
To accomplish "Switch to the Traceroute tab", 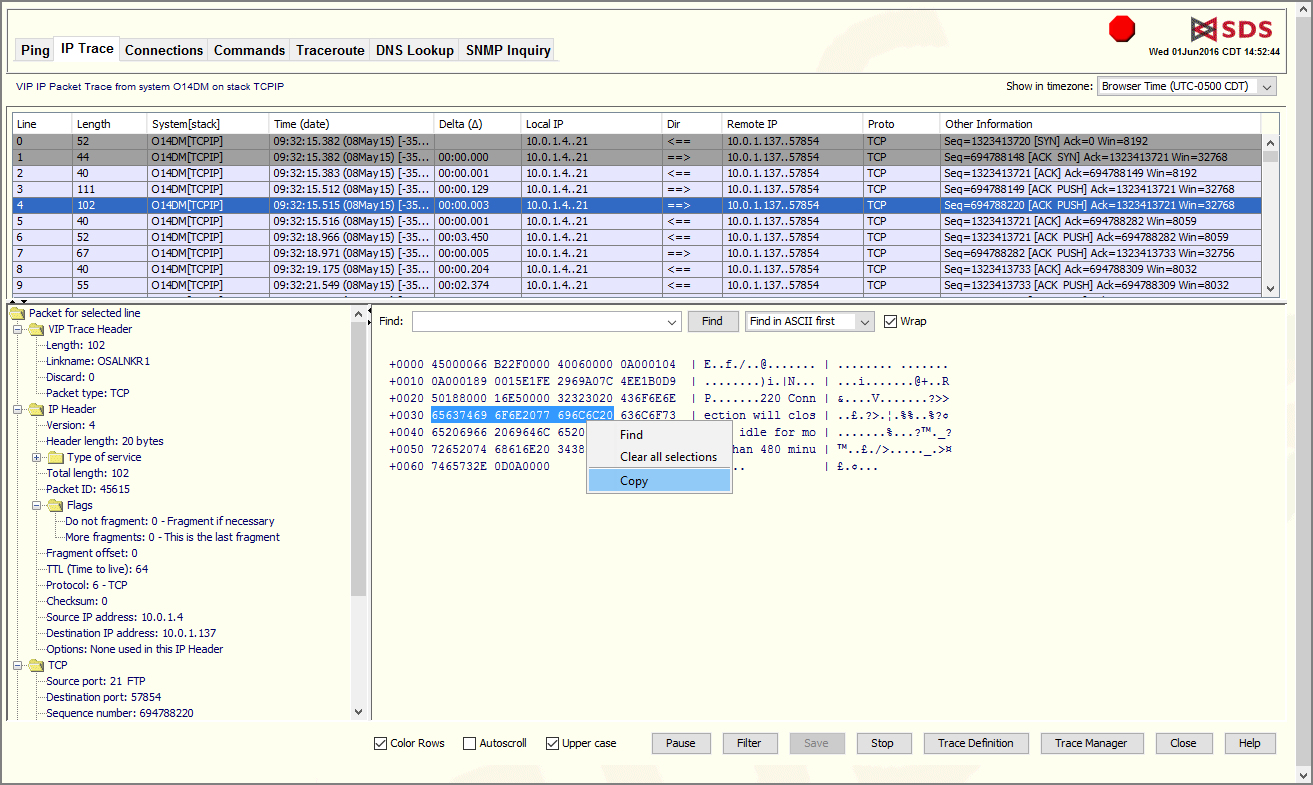I will pos(330,50).
